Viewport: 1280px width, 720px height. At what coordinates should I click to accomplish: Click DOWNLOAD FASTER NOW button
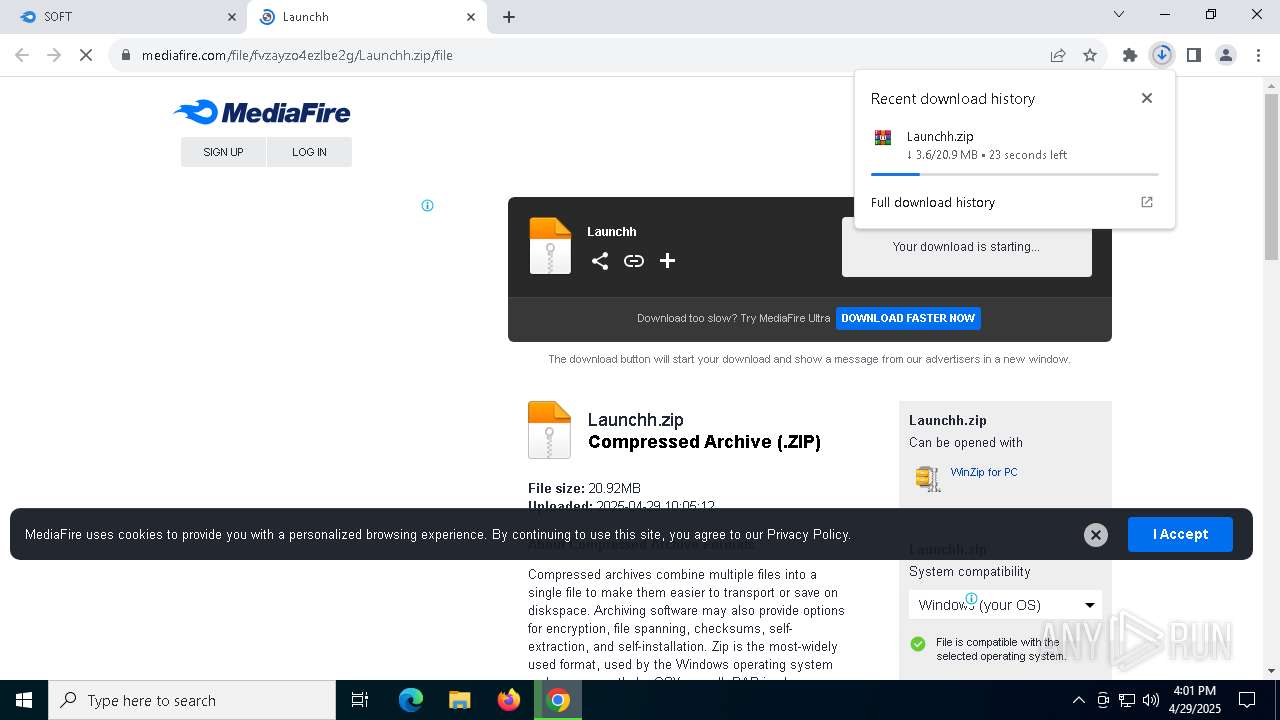pos(908,318)
